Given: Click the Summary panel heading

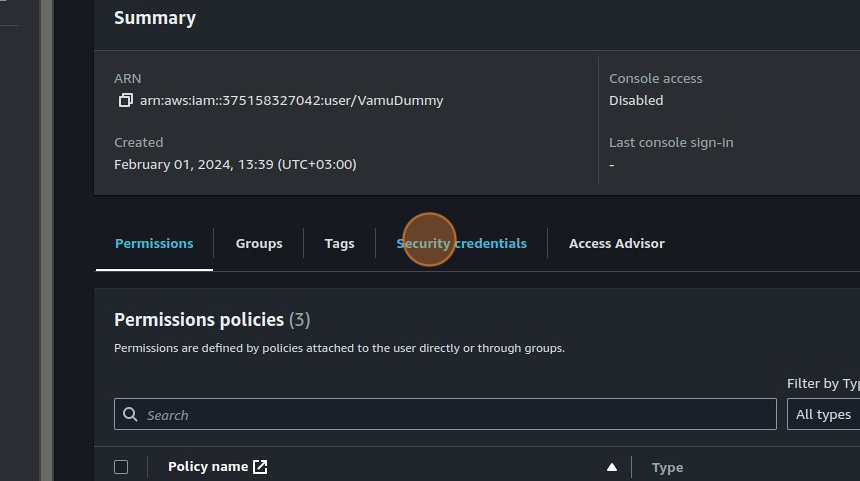Looking at the screenshot, I should pos(155,18).
